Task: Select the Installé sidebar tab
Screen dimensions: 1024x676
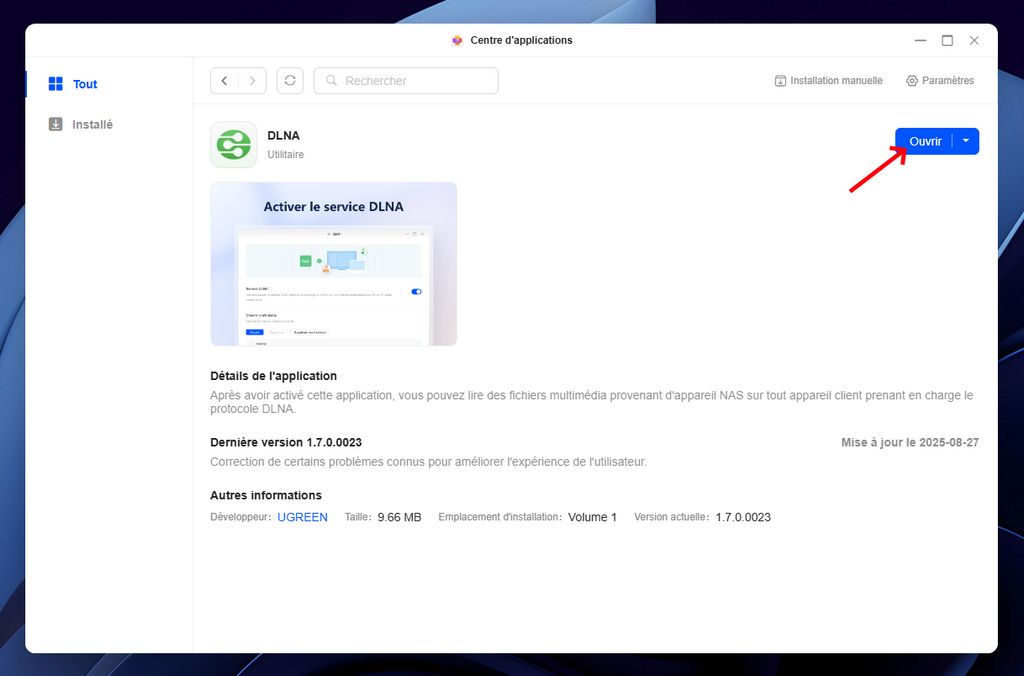Action: 92,125
